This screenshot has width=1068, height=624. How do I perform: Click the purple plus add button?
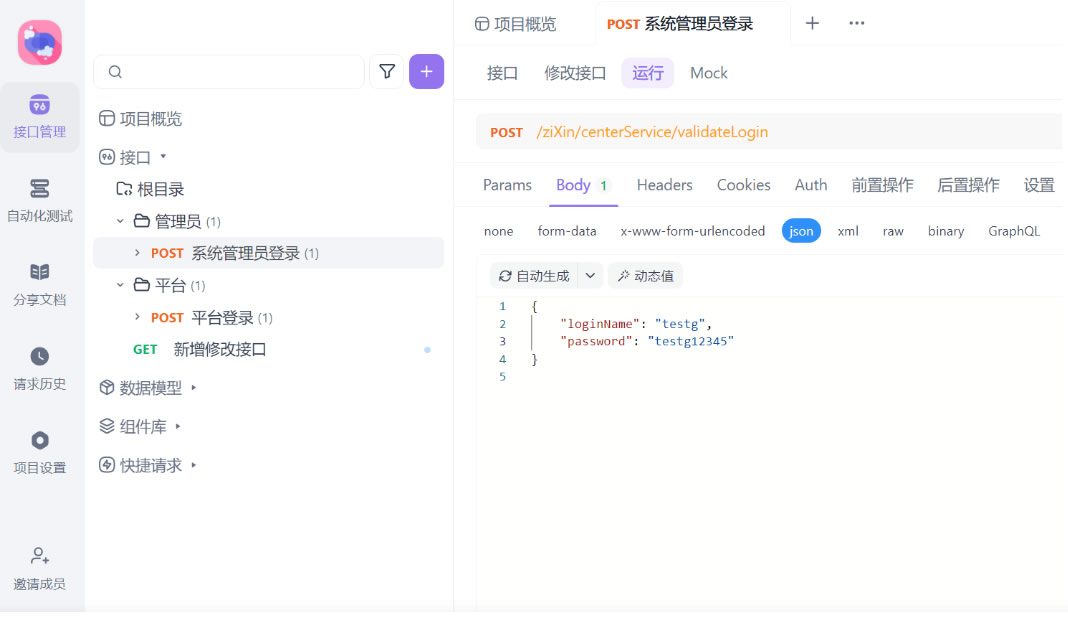(x=426, y=72)
